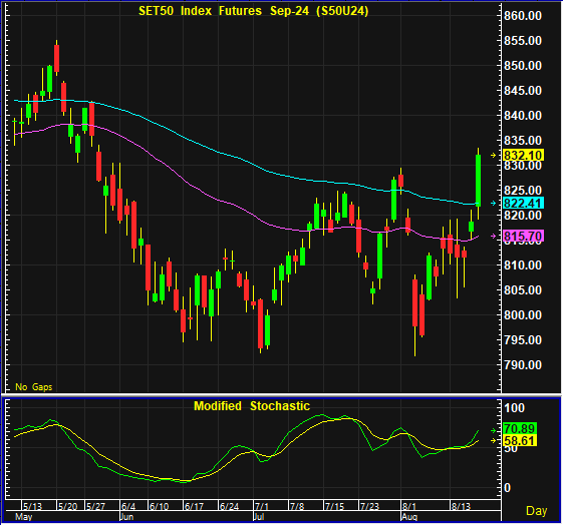Click the Day timeframe label
This screenshot has height=525, width=563.
coord(536,511)
